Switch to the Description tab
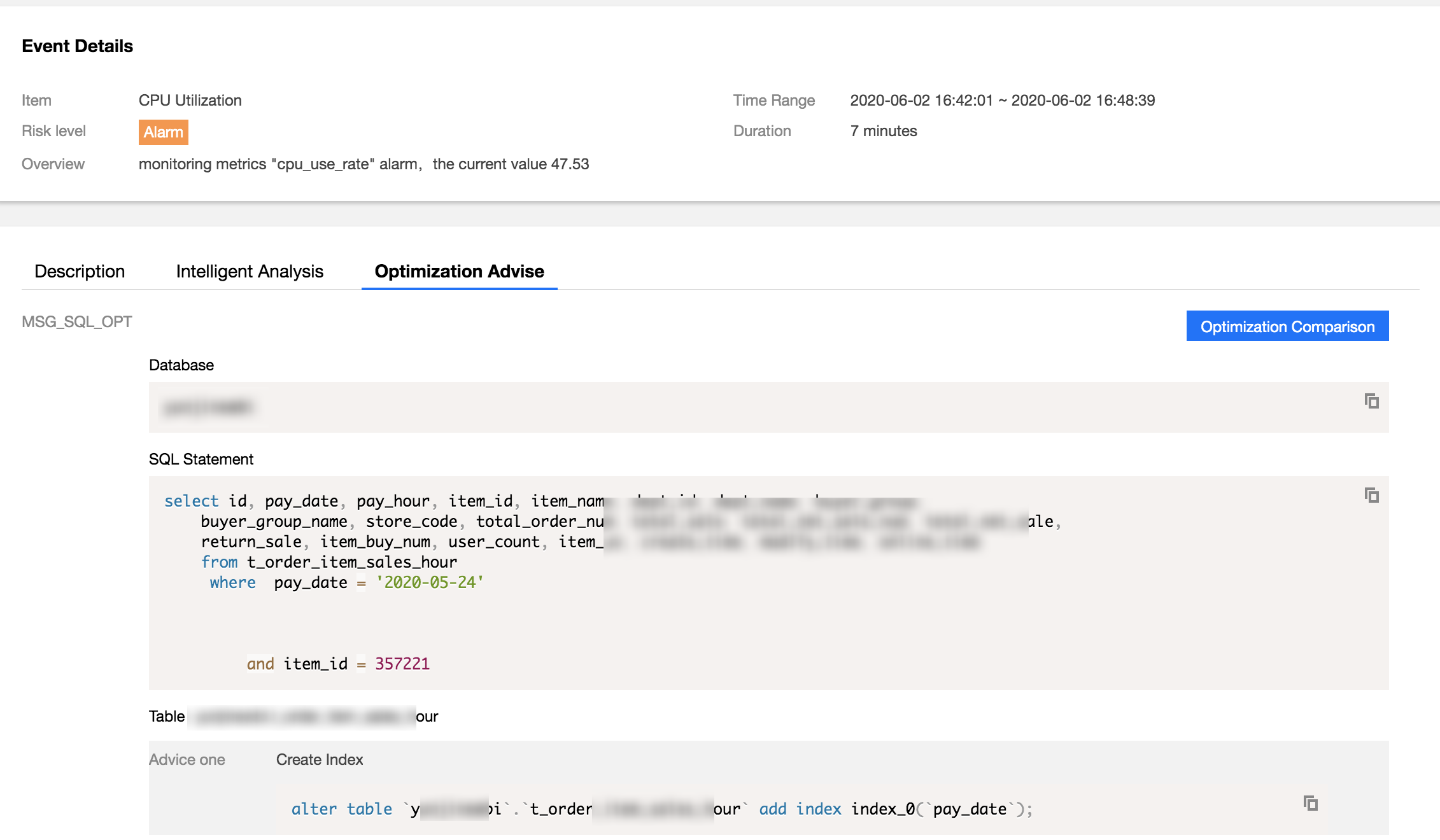The width and height of the screenshot is (1440, 840). pos(80,271)
